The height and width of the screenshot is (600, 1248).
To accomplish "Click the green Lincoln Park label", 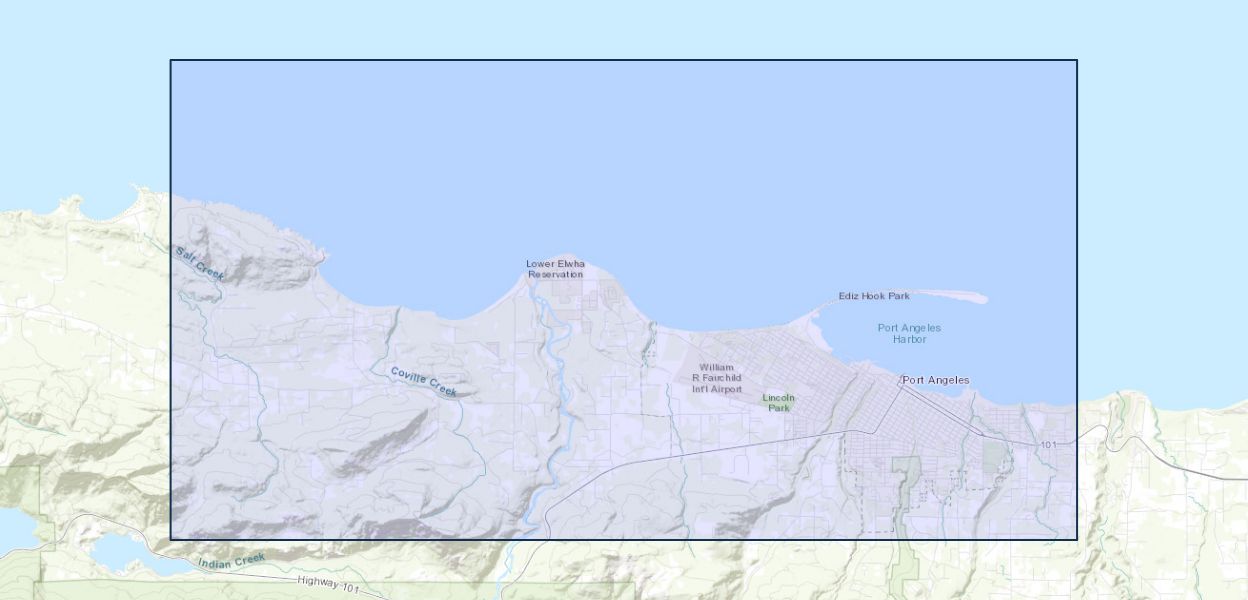I will pyautogui.click(x=779, y=403).
